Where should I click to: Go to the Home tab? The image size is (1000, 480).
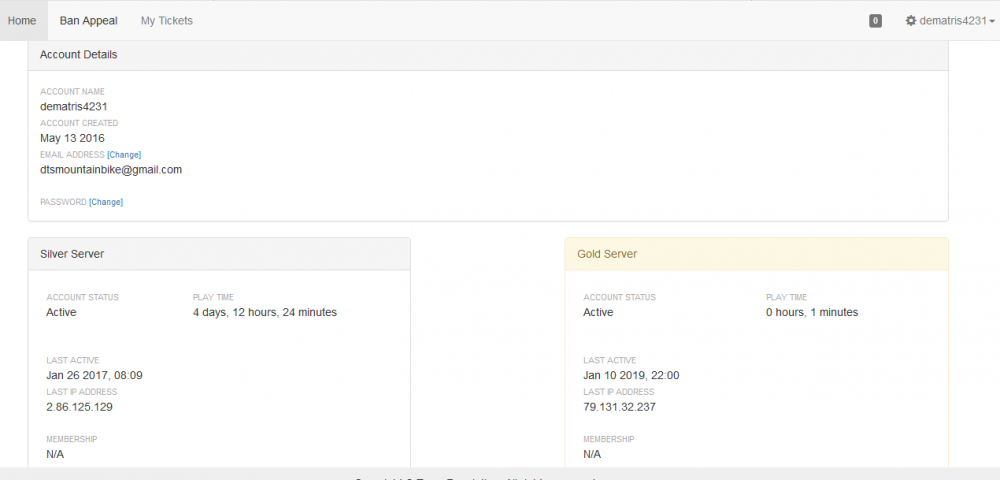22,20
